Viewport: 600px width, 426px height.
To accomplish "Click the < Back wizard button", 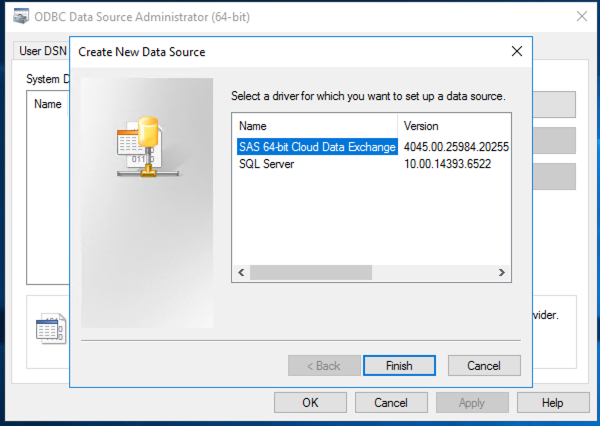I will 323,366.
